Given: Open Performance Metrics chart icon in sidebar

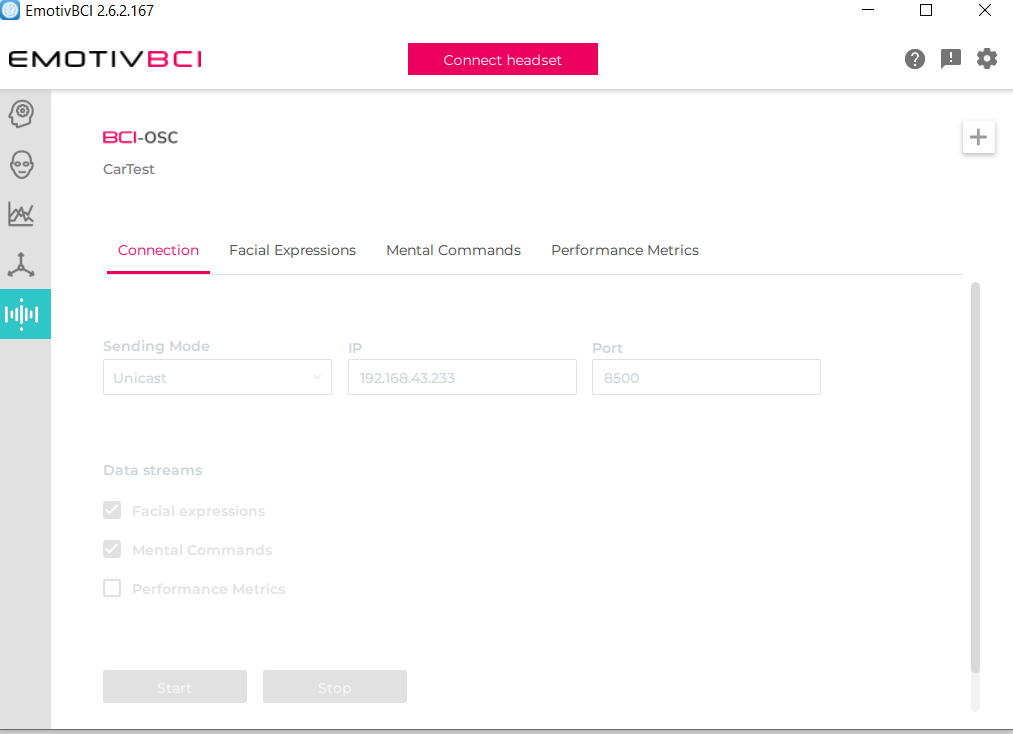Looking at the screenshot, I should coord(25,214).
